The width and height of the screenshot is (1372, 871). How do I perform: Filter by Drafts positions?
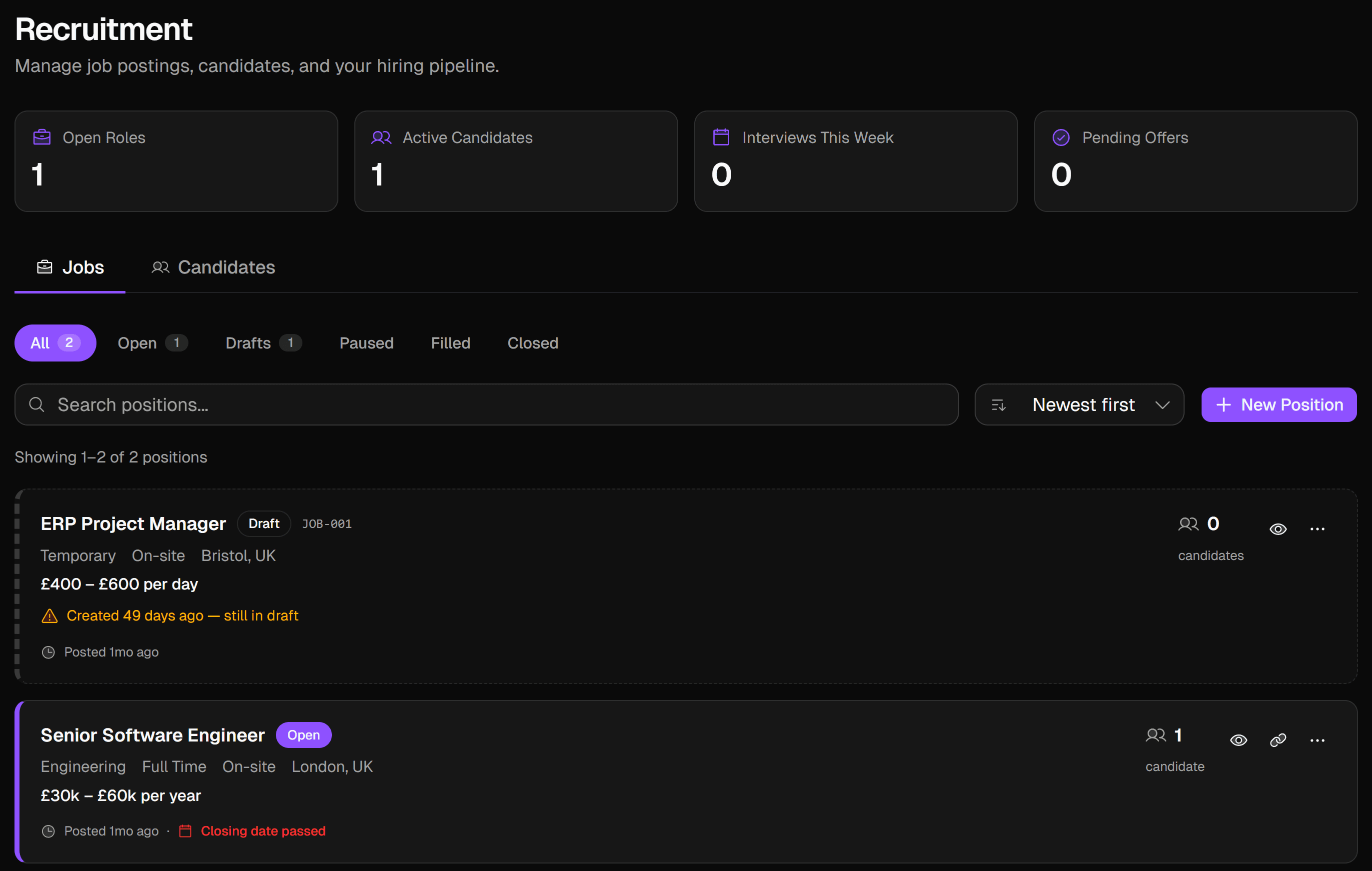coord(263,342)
